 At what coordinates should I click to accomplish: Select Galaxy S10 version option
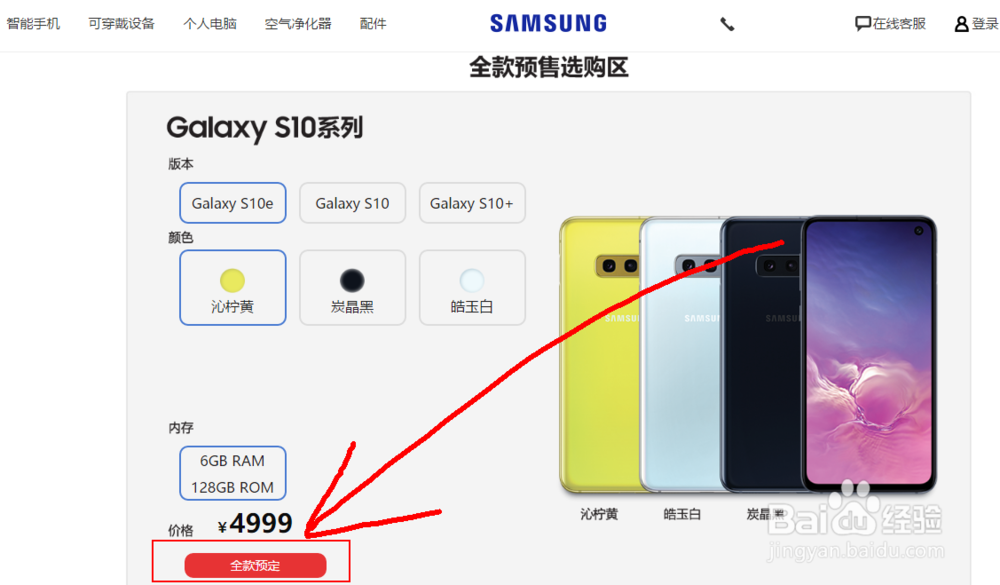(x=352, y=203)
